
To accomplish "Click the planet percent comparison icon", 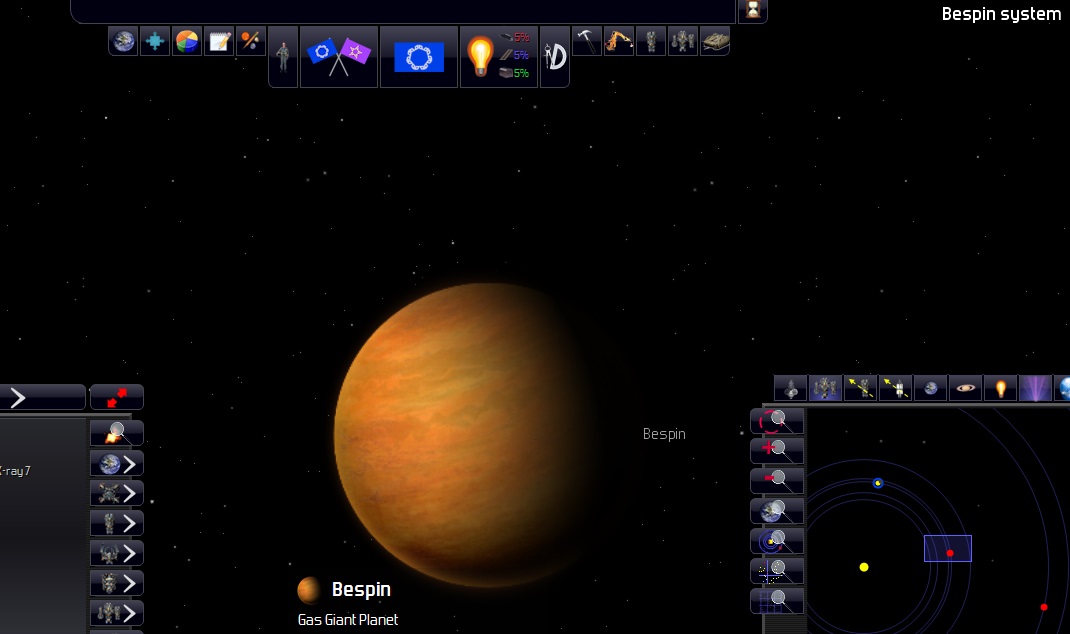I will coord(250,41).
